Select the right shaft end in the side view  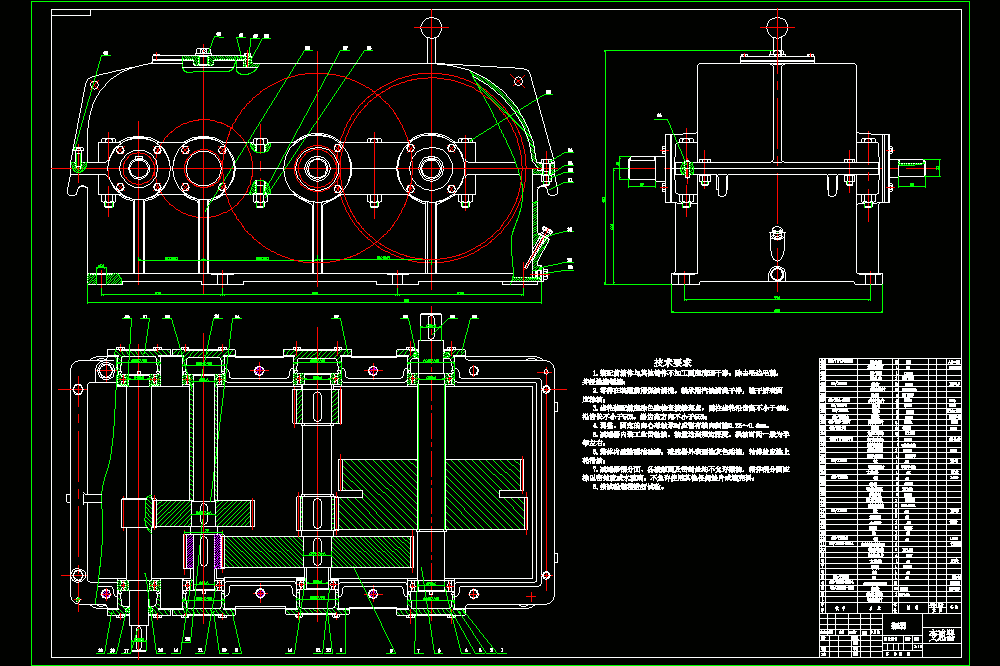[915, 168]
